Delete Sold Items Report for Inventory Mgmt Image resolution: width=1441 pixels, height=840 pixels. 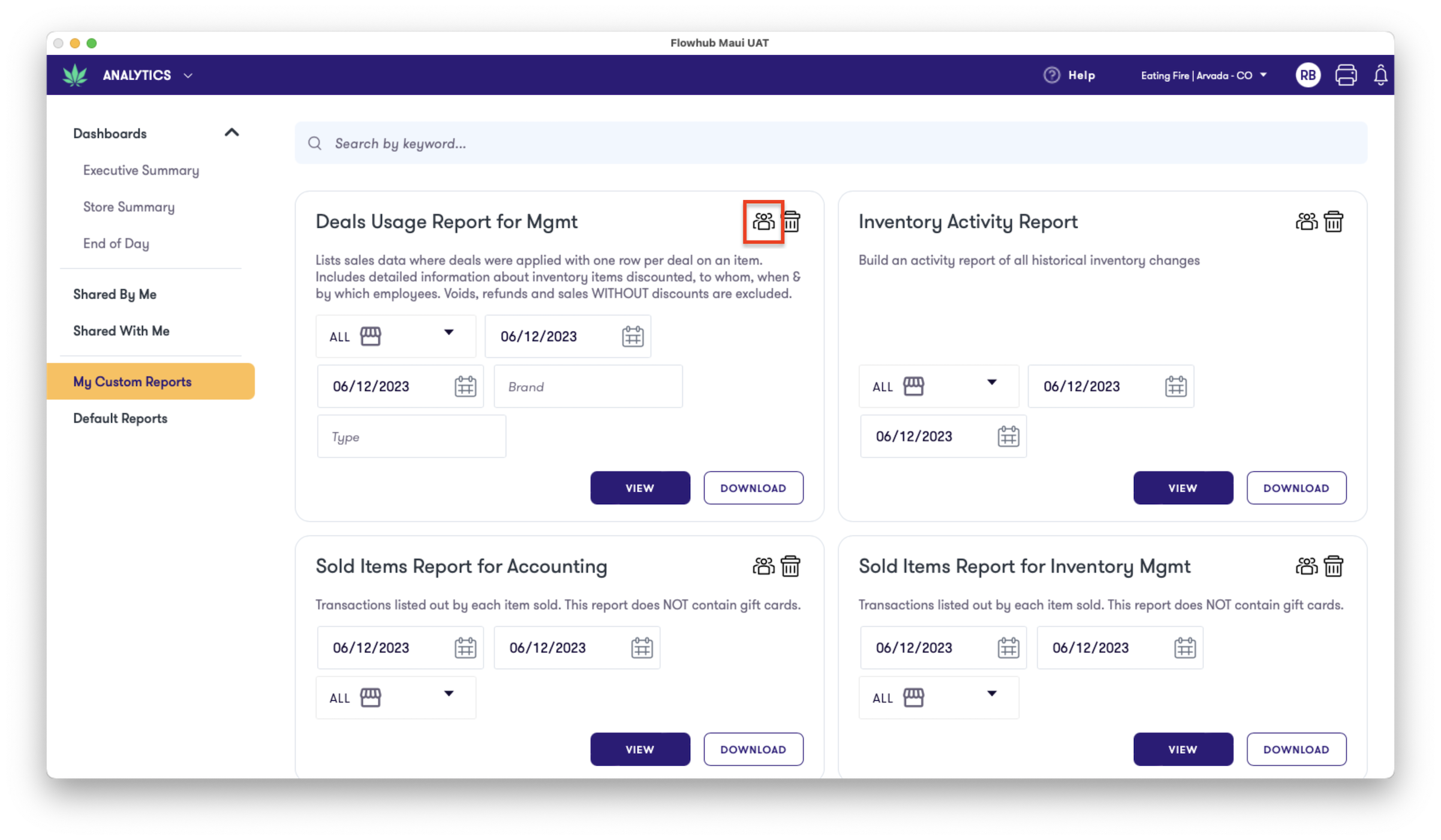coord(1334,566)
